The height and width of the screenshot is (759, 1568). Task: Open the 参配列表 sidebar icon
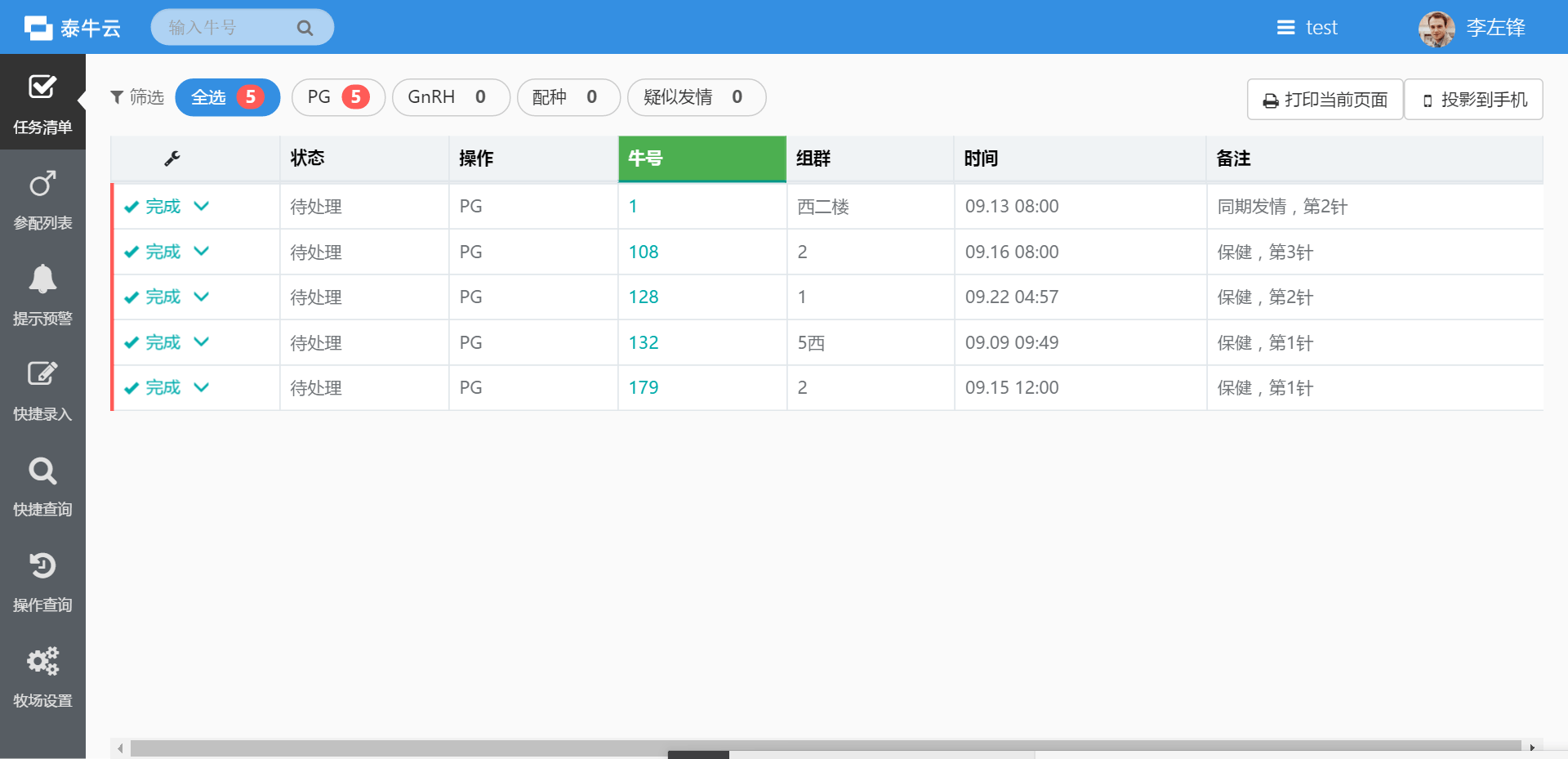tap(42, 184)
